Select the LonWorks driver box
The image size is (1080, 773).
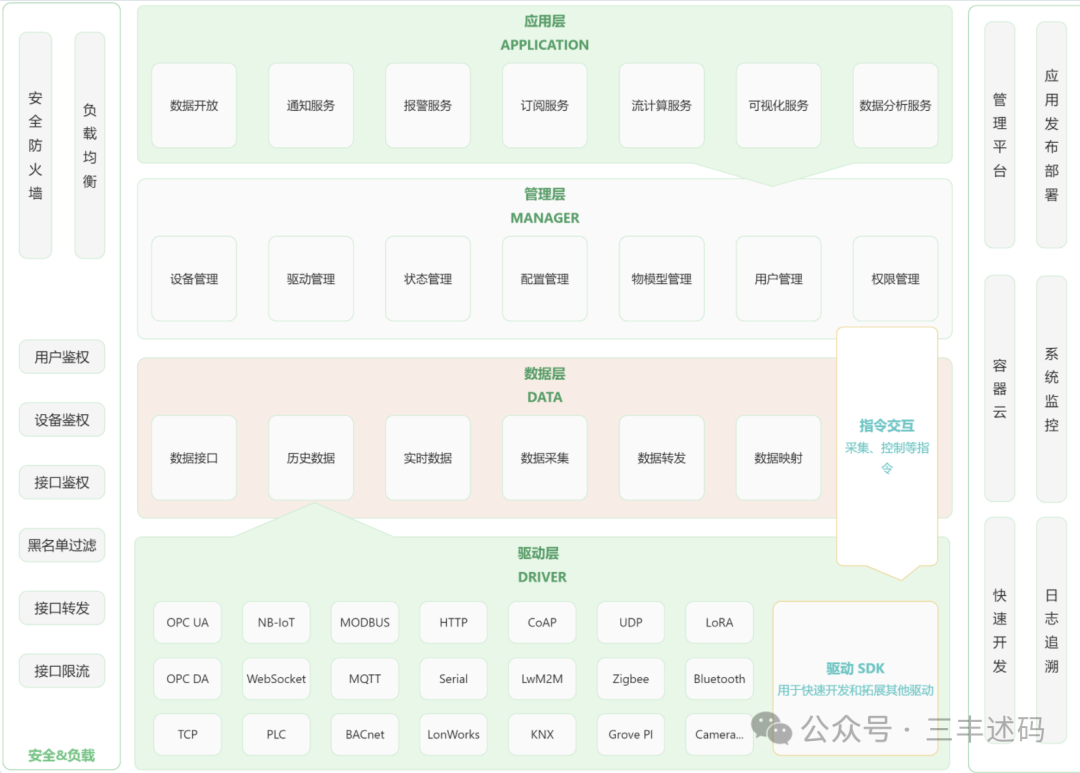[453, 734]
